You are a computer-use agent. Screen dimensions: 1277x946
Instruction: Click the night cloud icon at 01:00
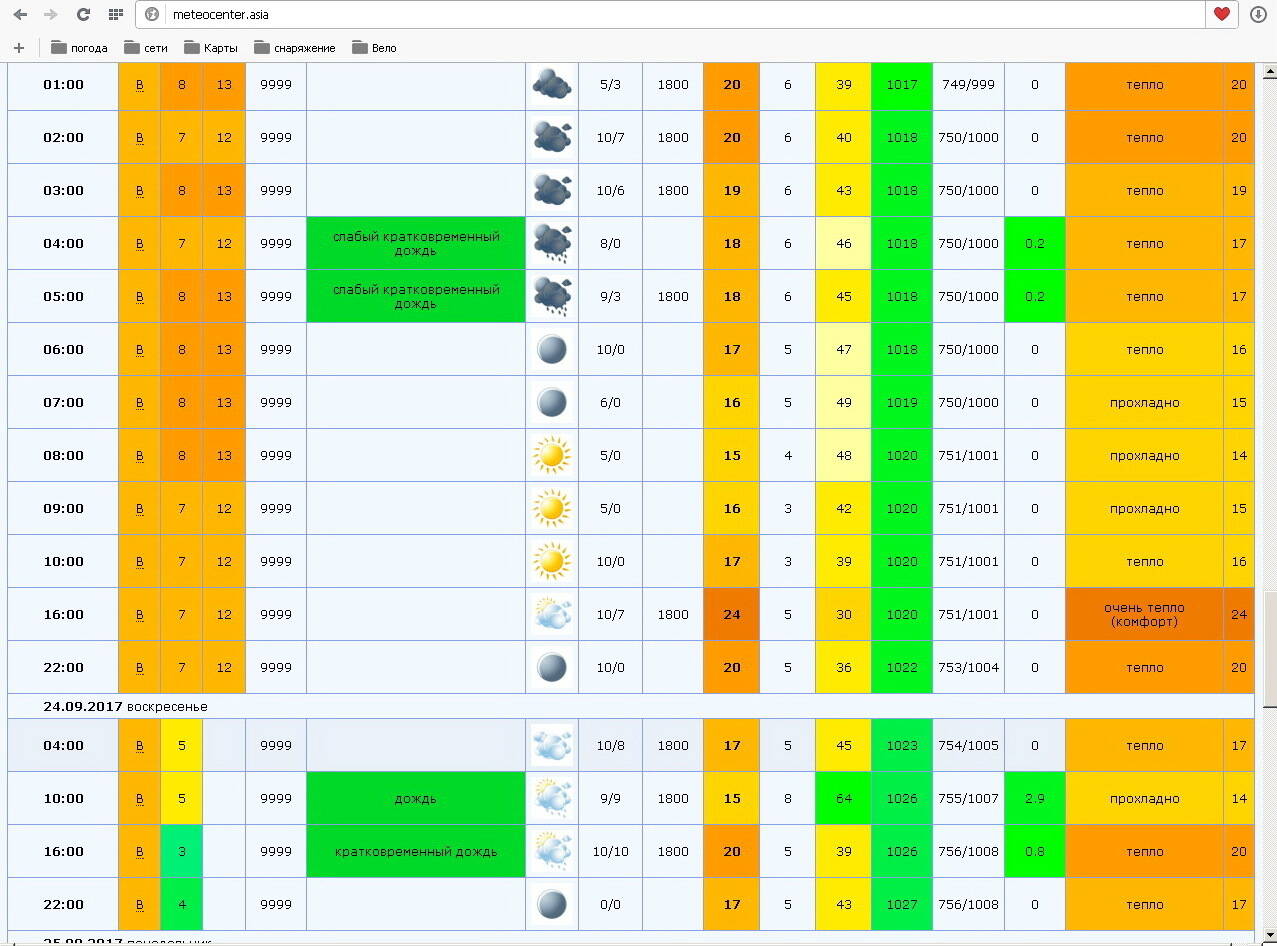pos(552,85)
